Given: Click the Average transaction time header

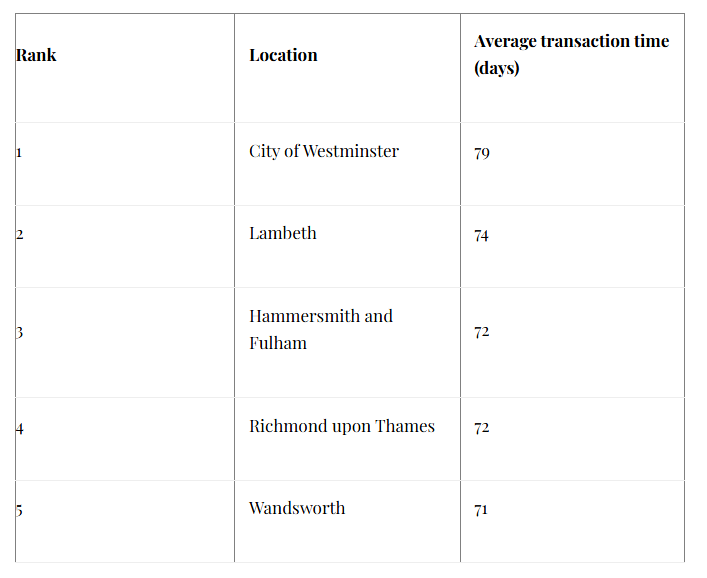Looking at the screenshot, I should (x=571, y=55).
